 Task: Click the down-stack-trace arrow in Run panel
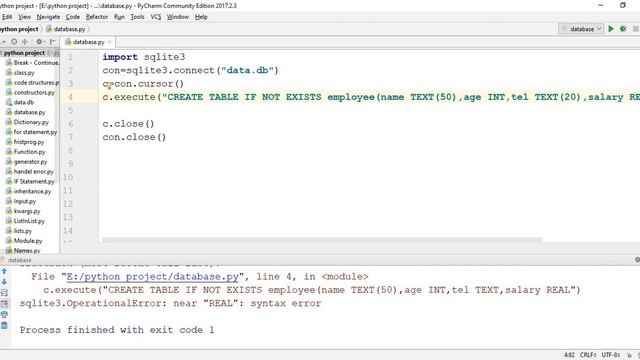(4, 282)
